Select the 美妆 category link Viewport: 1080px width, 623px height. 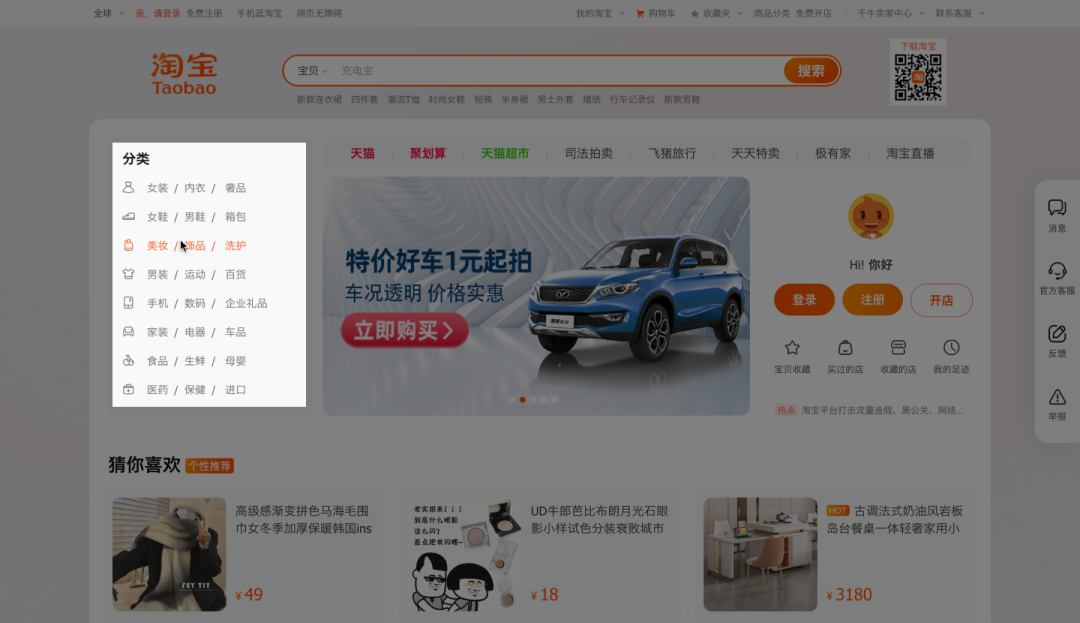coord(157,246)
